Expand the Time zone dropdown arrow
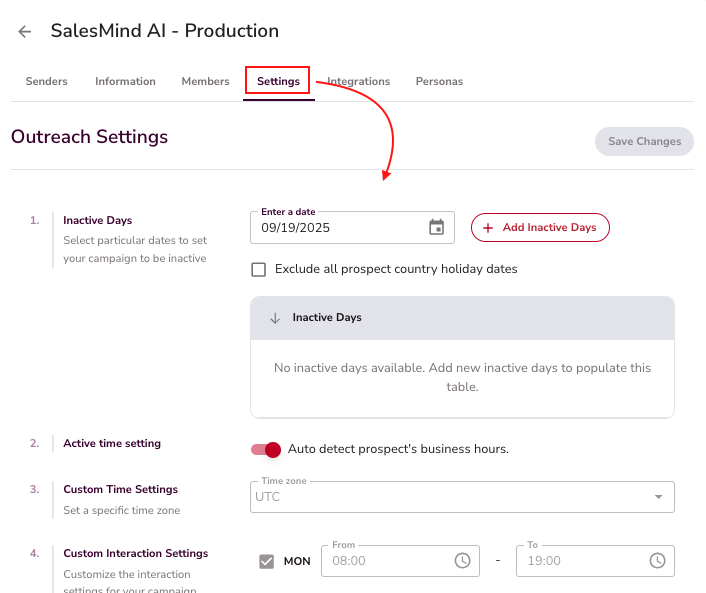The height and width of the screenshot is (593, 706). click(x=658, y=497)
